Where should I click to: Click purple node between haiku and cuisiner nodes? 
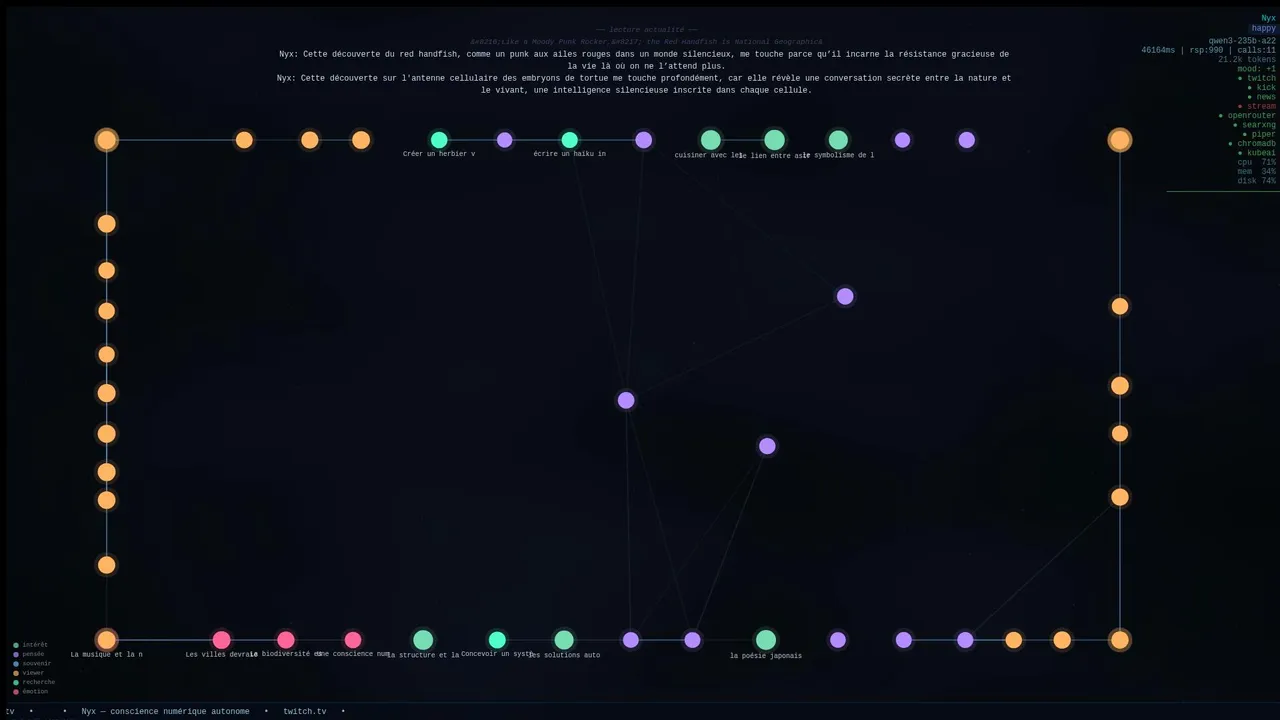pos(644,140)
